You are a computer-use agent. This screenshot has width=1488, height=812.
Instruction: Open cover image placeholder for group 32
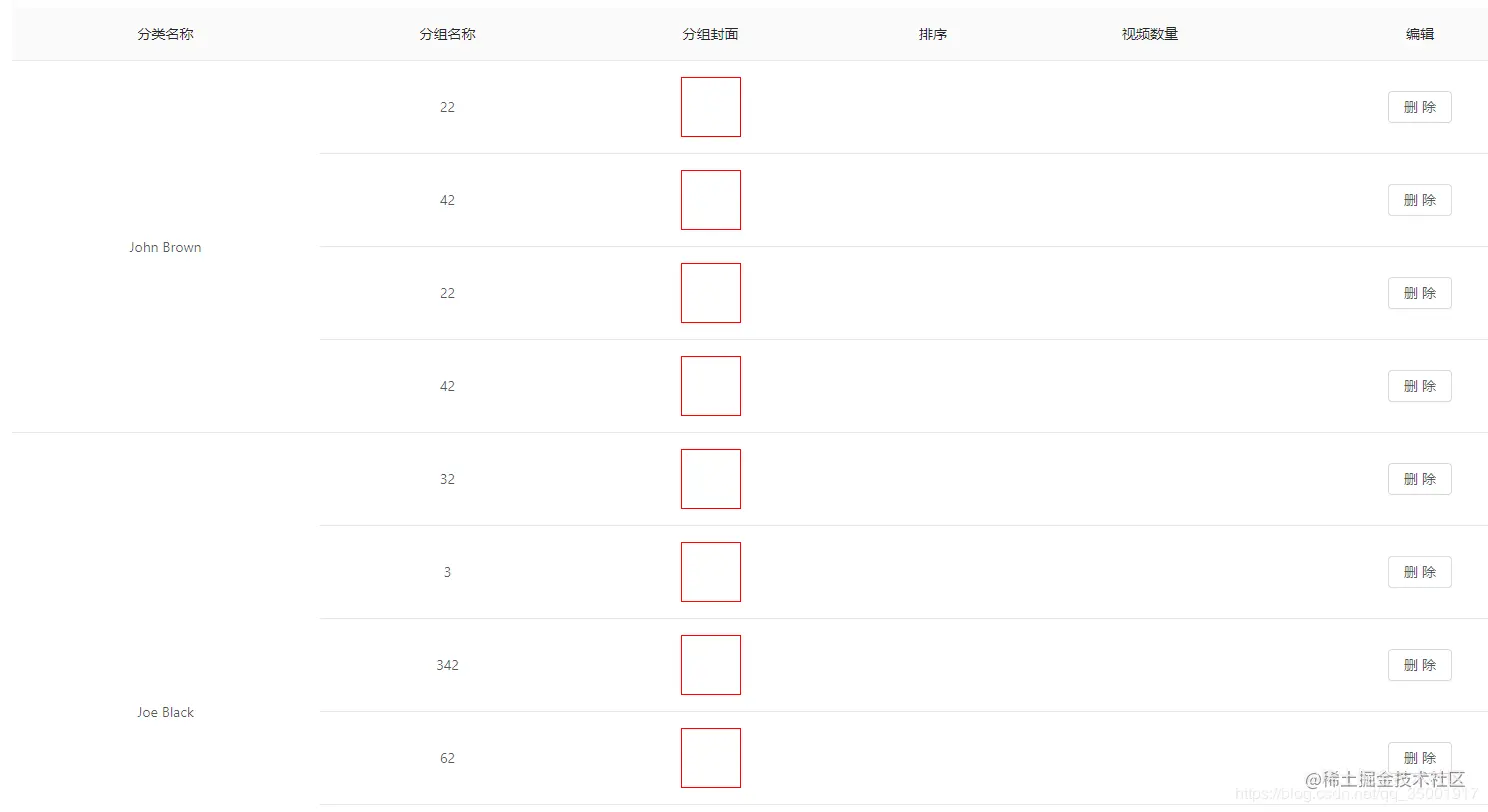(x=710, y=479)
